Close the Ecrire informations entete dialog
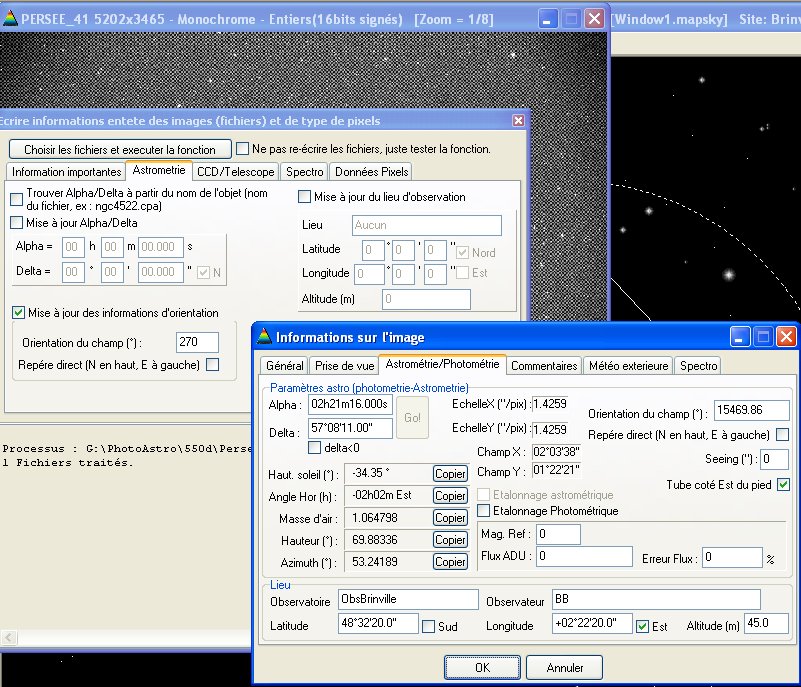This screenshot has height=687, width=801. (518, 120)
